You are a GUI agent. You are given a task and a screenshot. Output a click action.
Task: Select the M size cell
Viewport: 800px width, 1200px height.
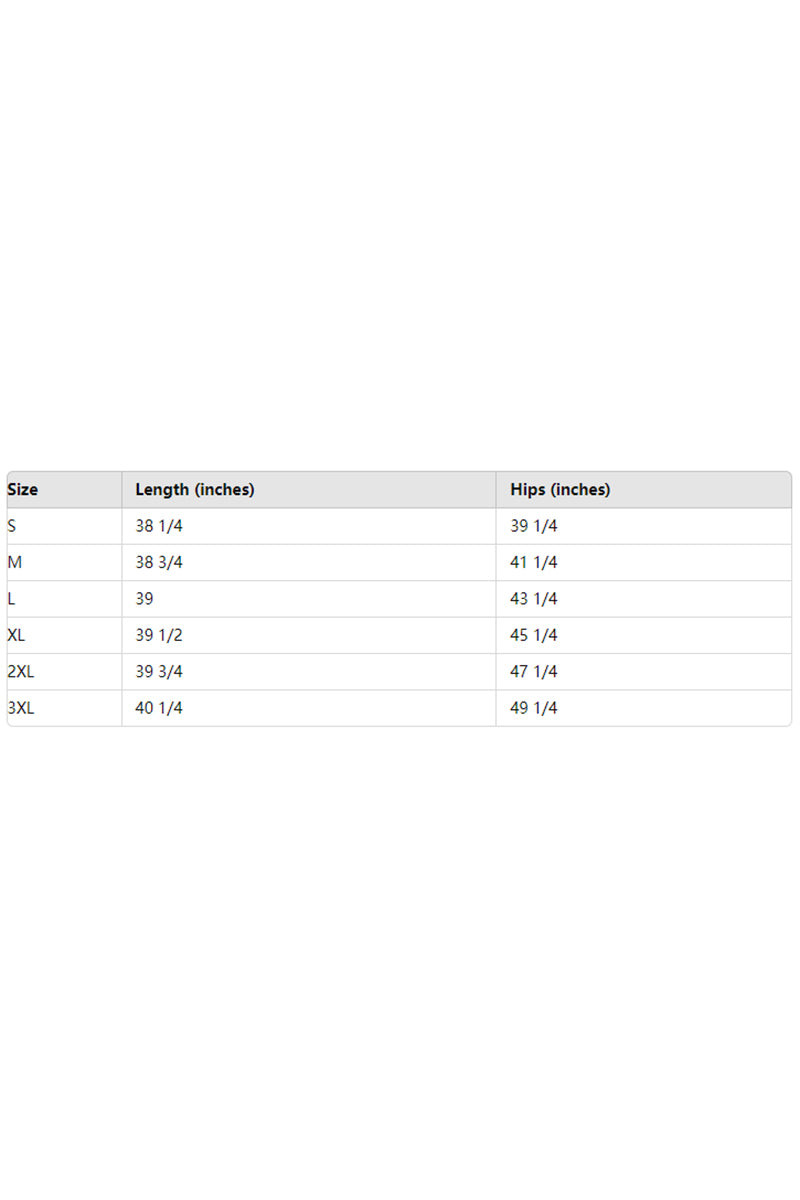point(15,563)
